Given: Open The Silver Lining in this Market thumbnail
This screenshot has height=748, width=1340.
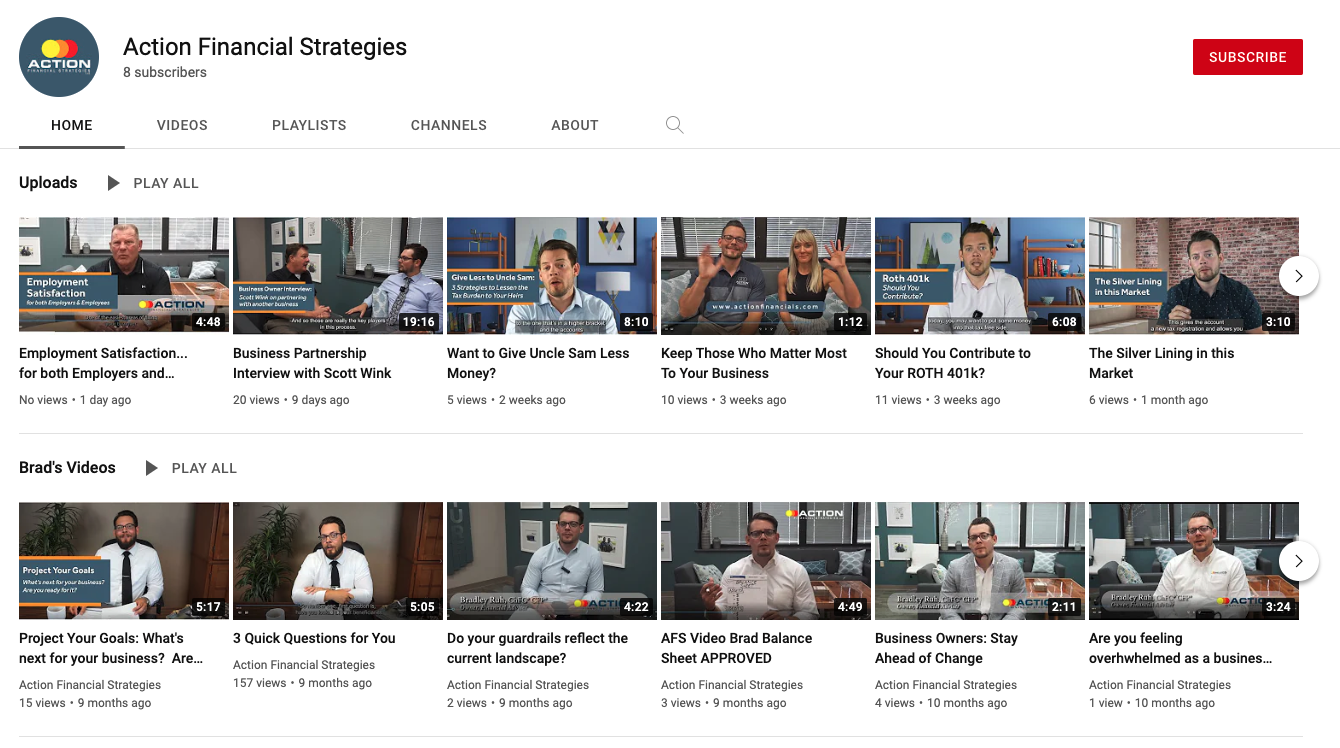Looking at the screenshot, I should [1194, 275].
